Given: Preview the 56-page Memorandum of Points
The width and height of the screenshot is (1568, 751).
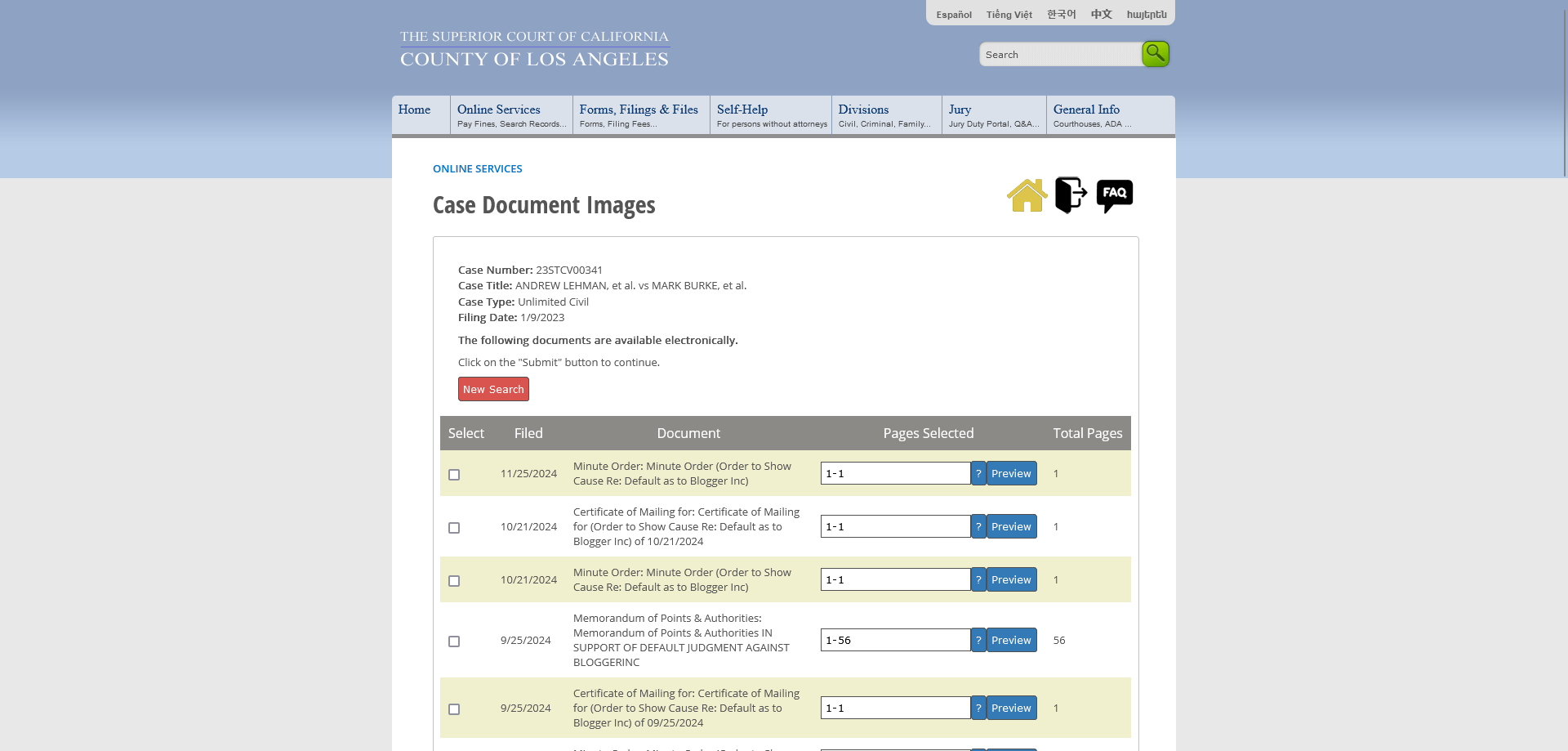Looking at the screenshot, I should click(x=1012, y=640).
